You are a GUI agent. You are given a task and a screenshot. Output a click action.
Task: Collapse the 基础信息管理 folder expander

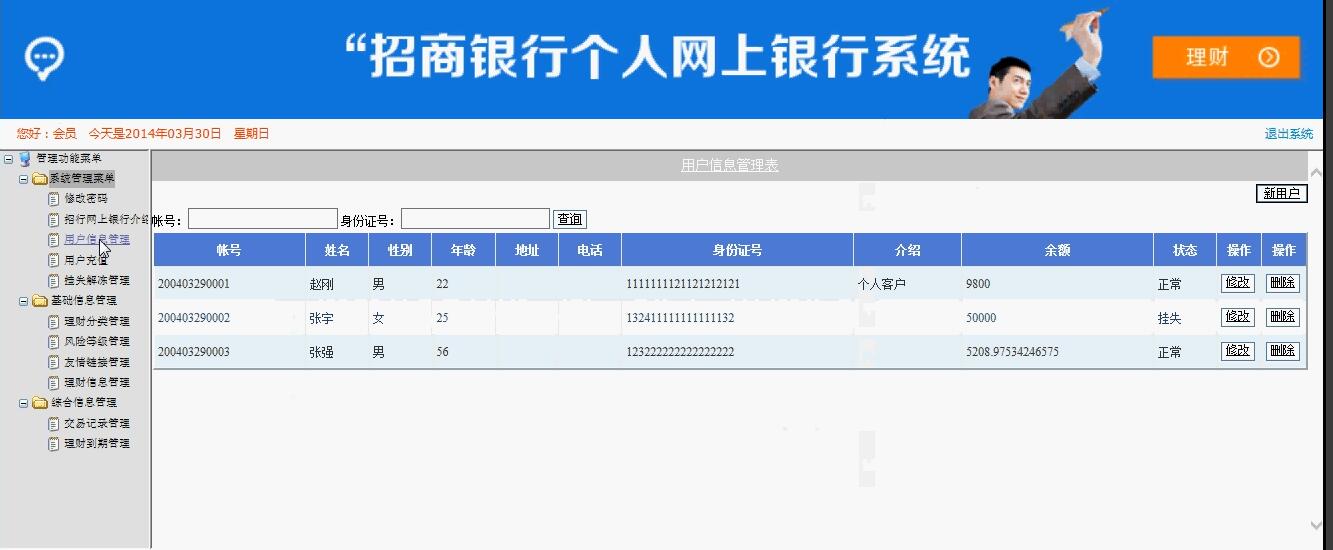click(x=24, y=300)
